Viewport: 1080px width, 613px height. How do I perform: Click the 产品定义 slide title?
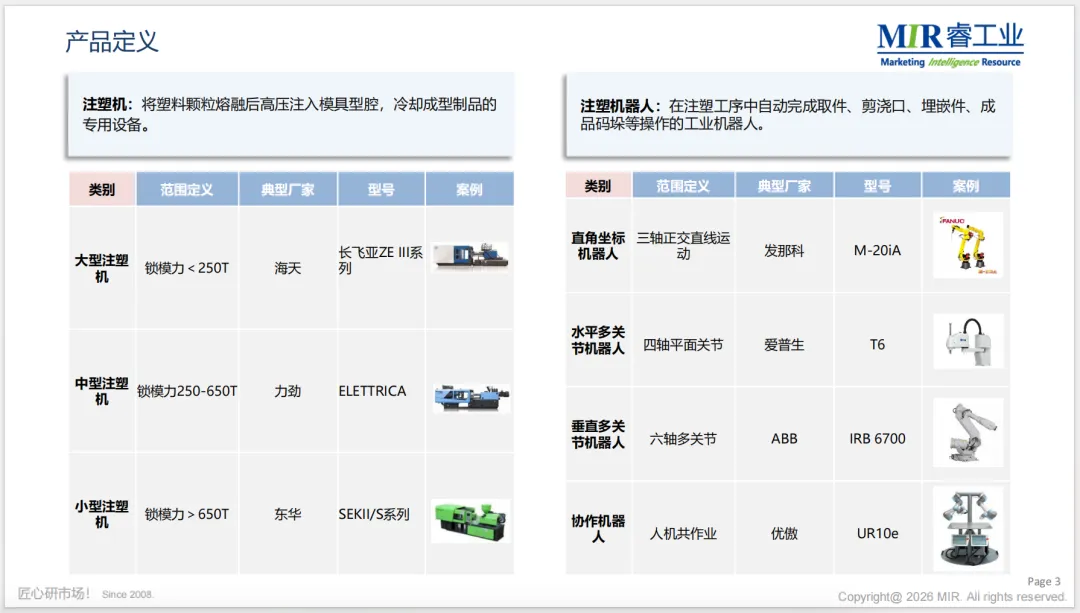112,41
